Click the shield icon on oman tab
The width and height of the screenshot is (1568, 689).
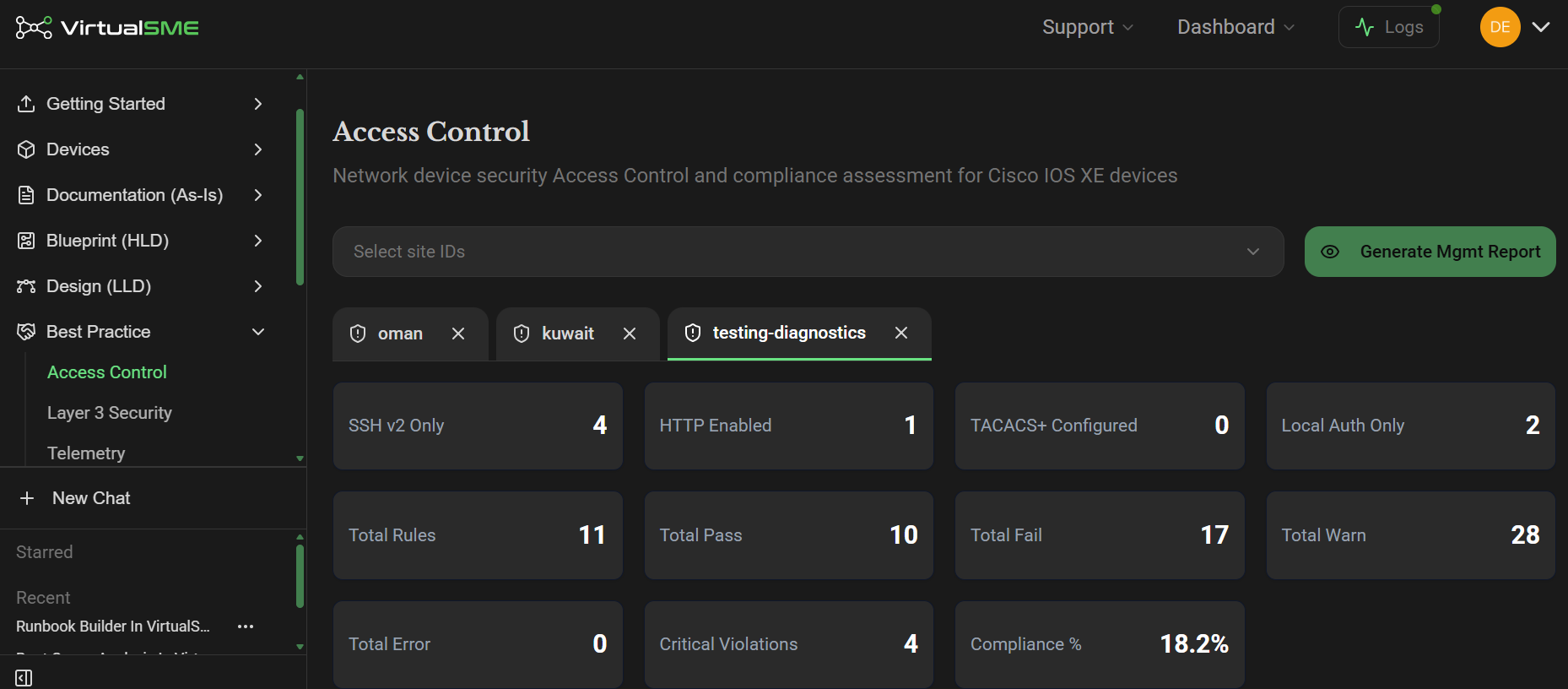(358, 334)
